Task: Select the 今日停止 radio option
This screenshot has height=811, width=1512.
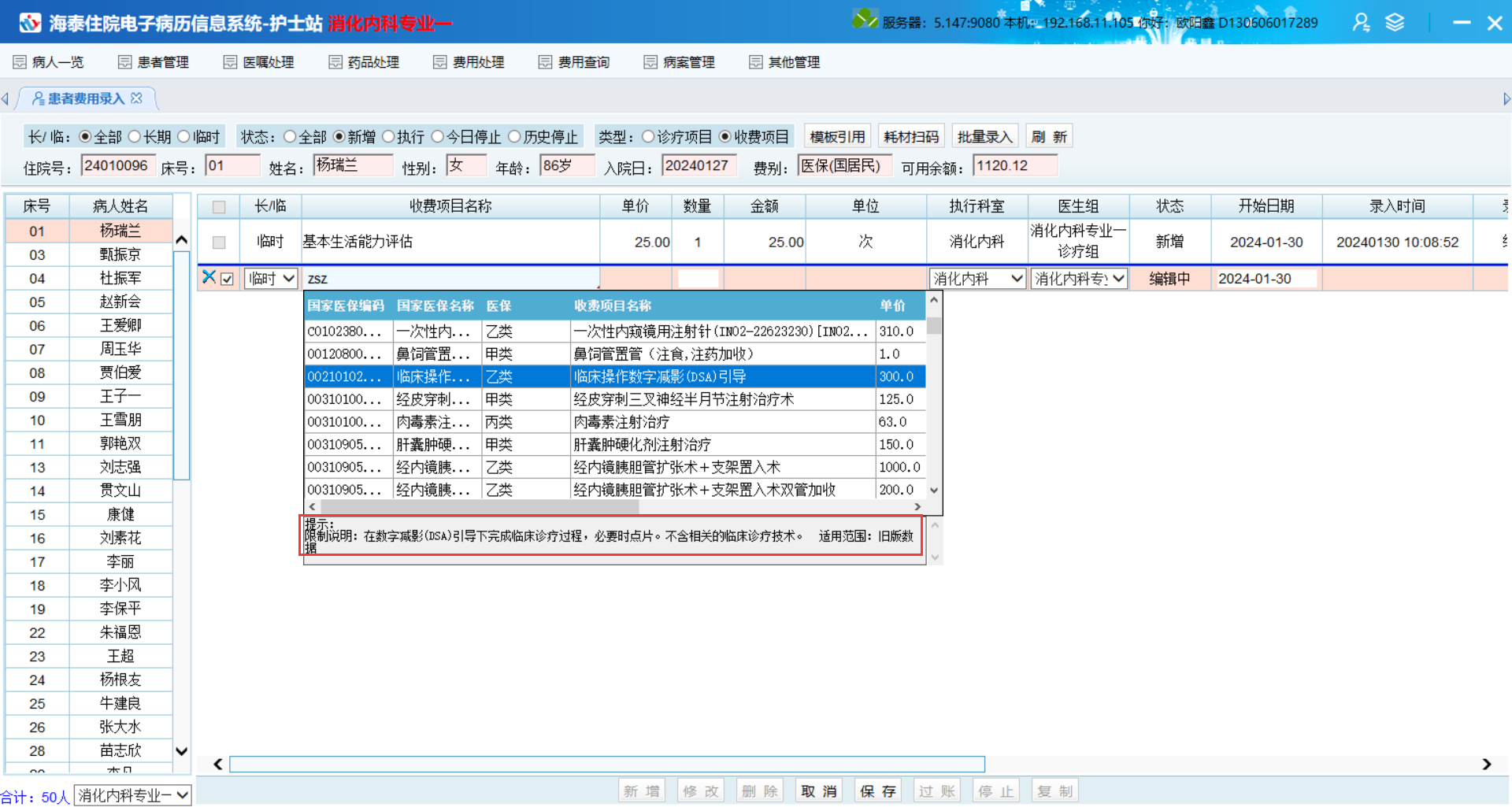Action: [438, 137]
